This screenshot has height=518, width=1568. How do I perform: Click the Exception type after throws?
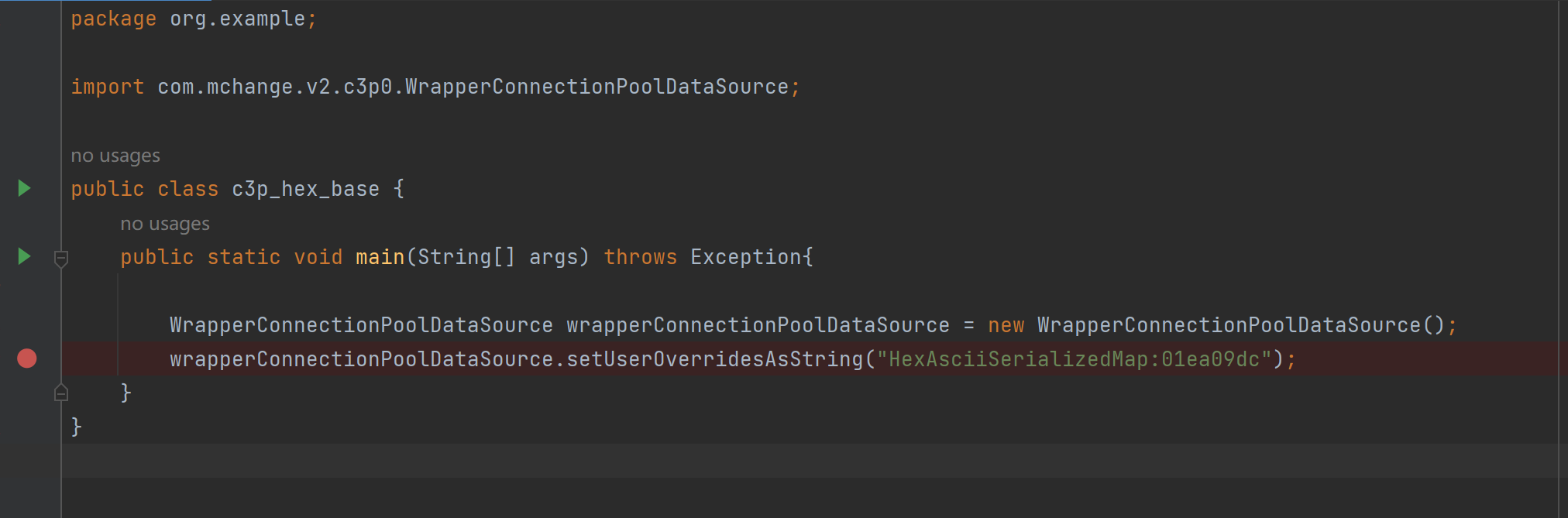click(745, 257)
